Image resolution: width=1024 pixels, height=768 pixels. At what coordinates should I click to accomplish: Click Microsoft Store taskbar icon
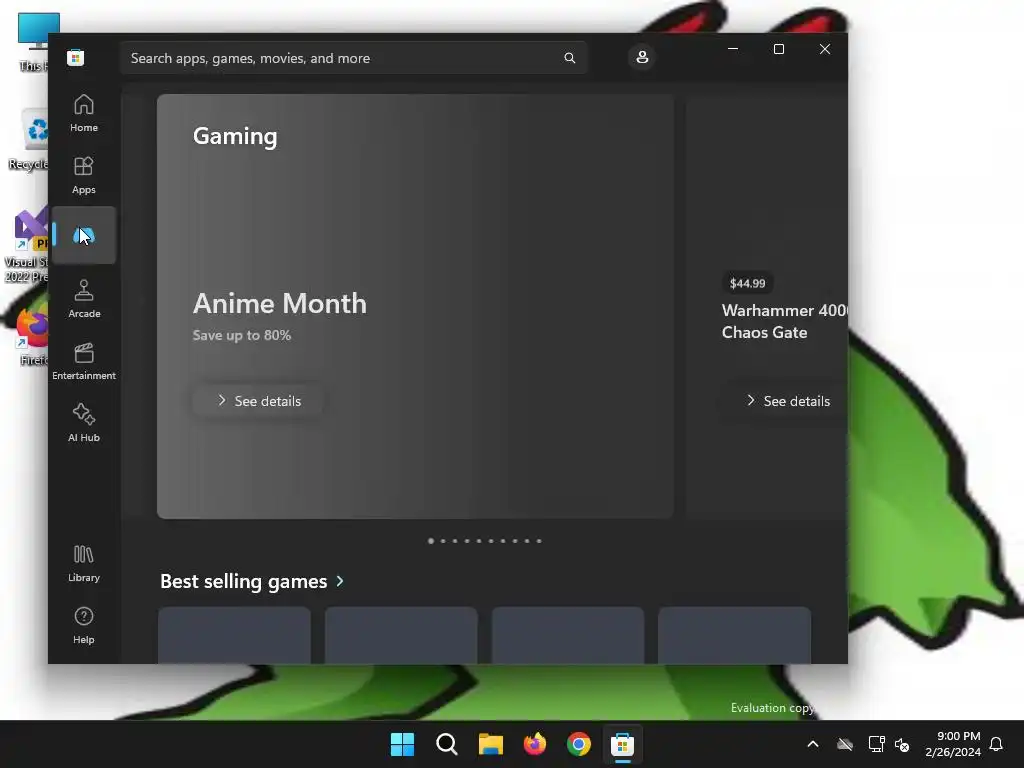pos(622,744)
